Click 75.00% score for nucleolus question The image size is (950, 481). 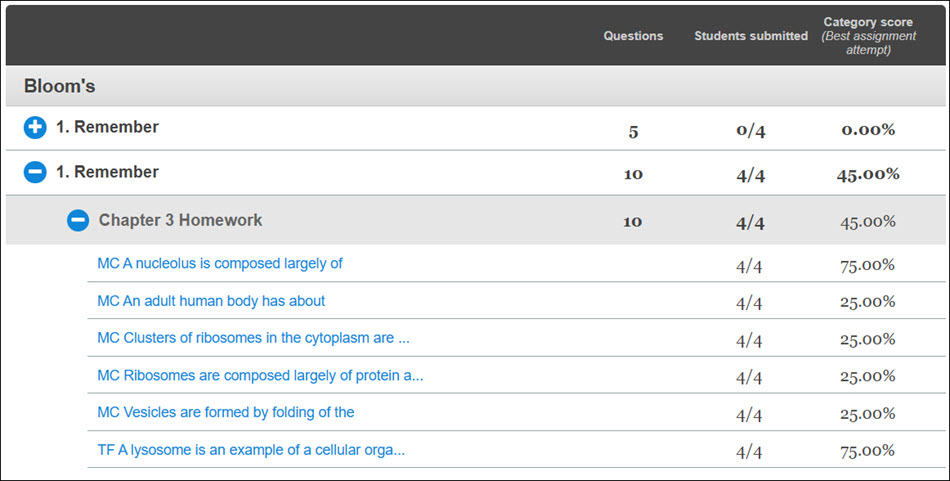868,265
